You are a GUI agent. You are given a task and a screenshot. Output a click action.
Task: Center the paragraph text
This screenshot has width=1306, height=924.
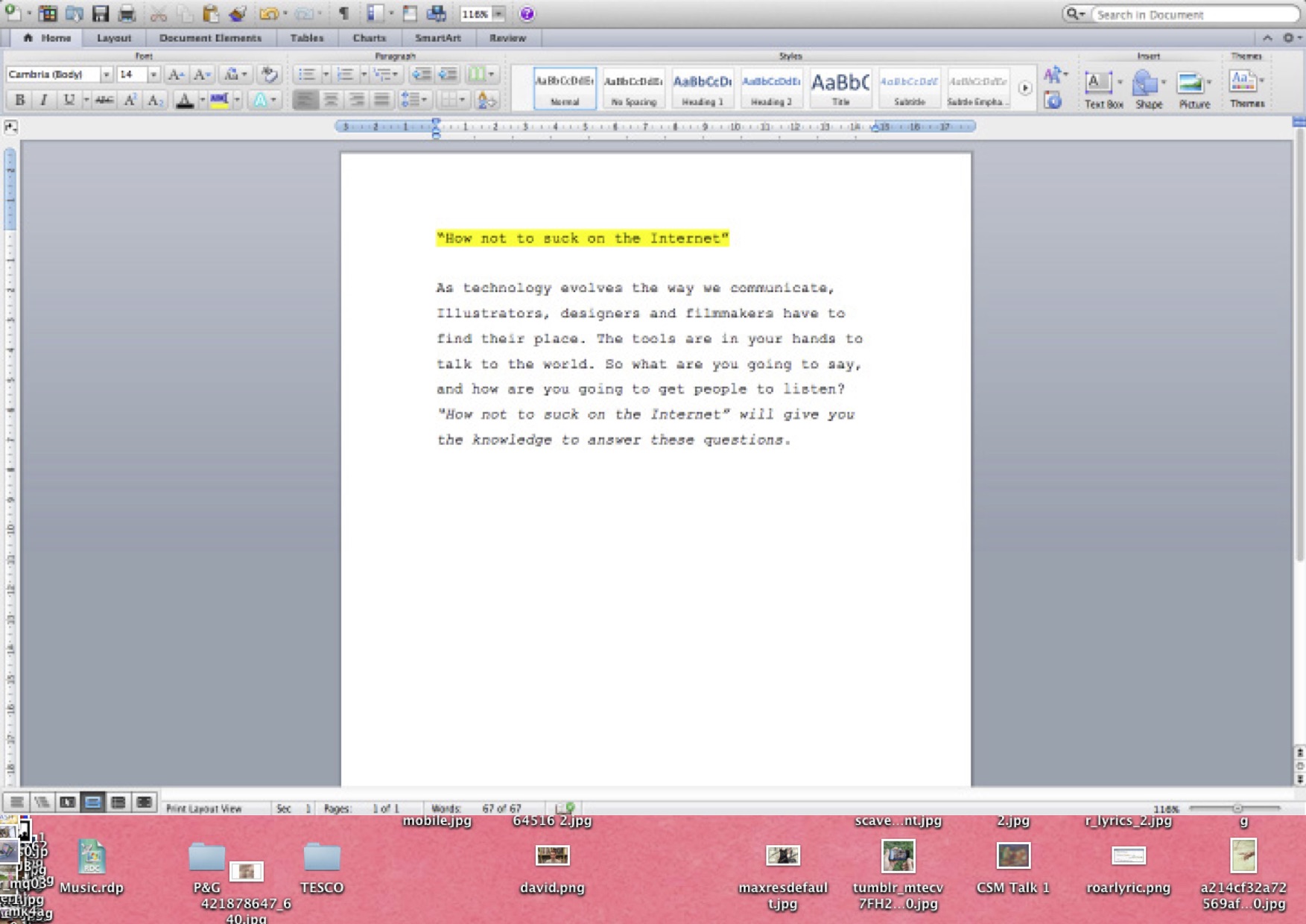pyautogui.click(x=331, y=100)
